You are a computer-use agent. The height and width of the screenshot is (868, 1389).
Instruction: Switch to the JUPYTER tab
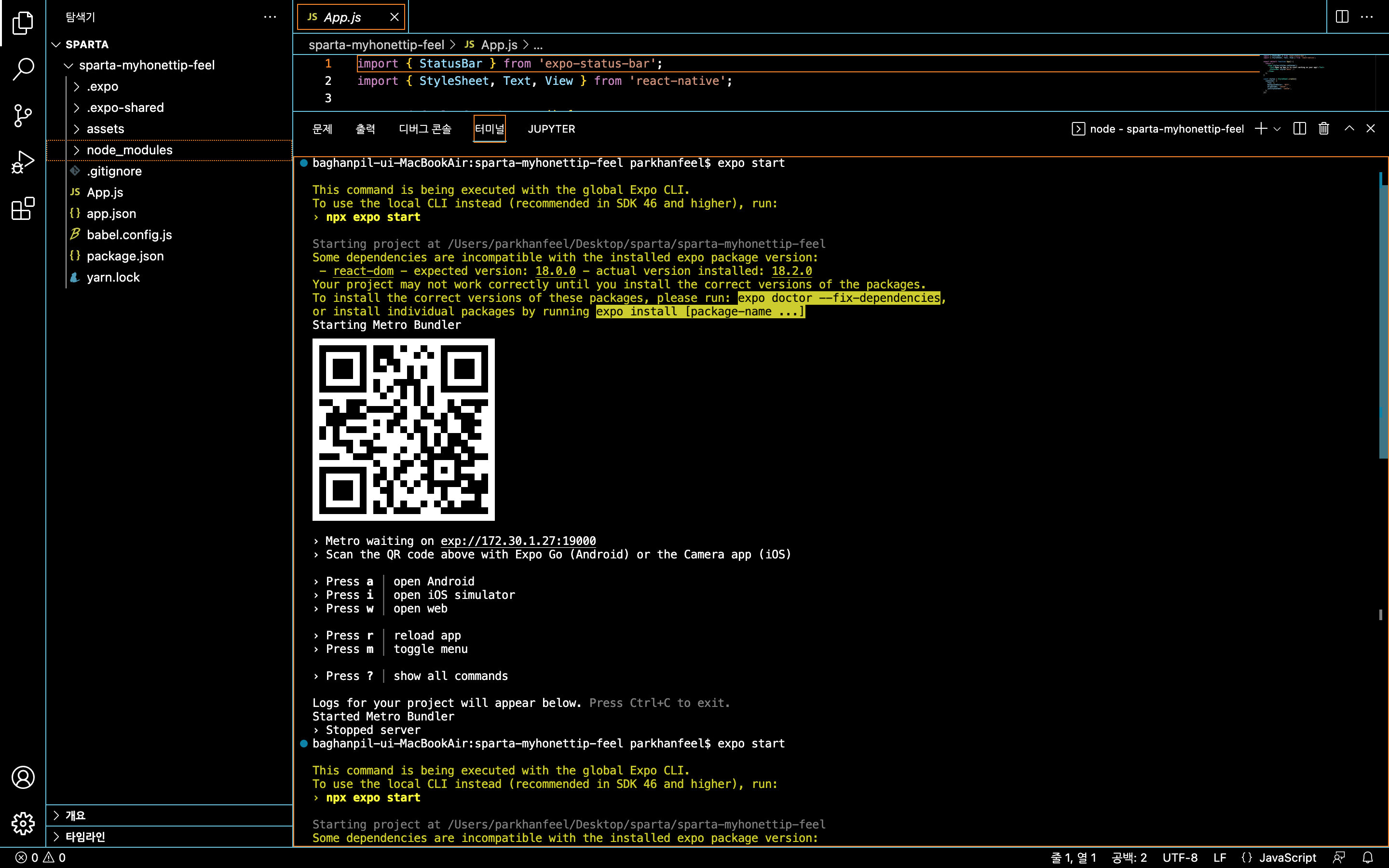coord(552,129)
